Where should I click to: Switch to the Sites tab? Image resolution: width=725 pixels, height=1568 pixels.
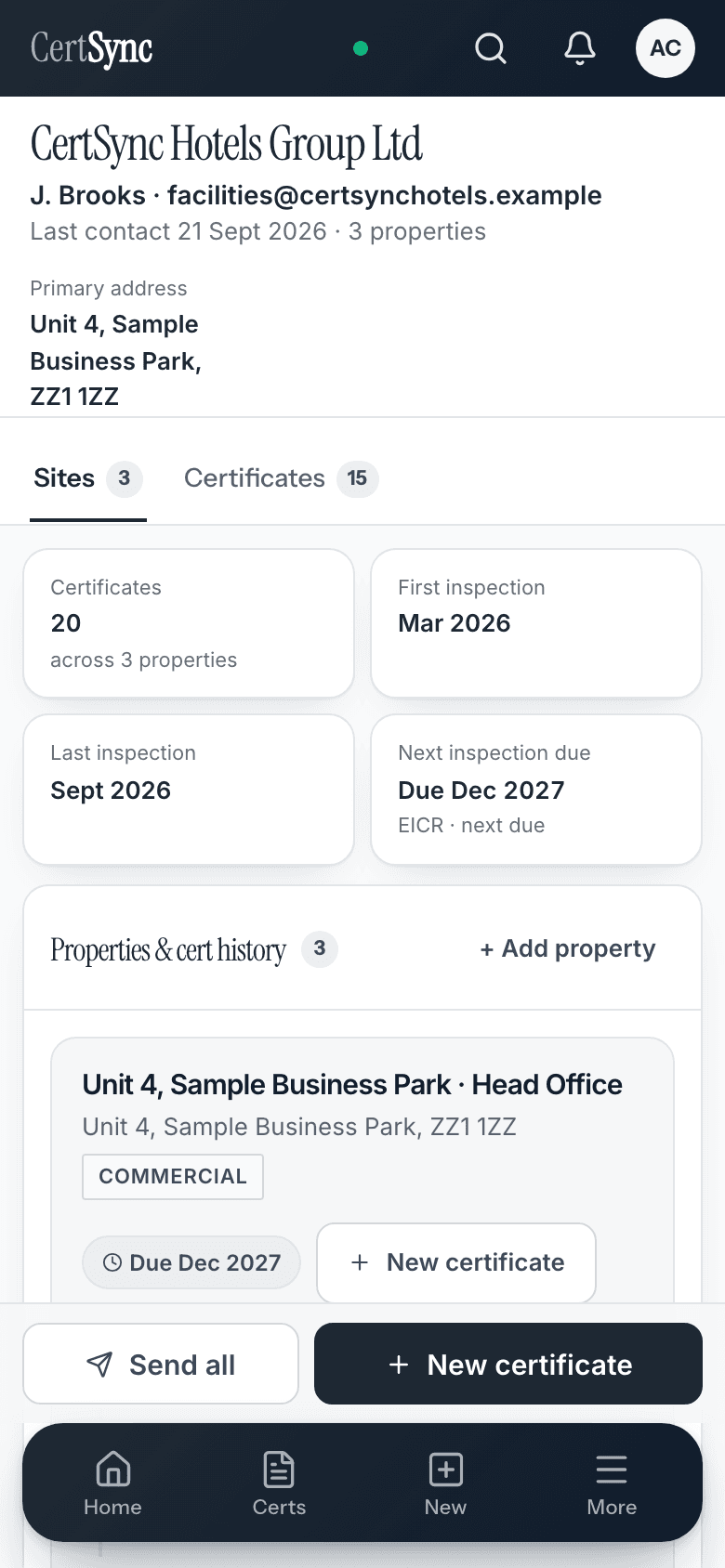[88, 478]
